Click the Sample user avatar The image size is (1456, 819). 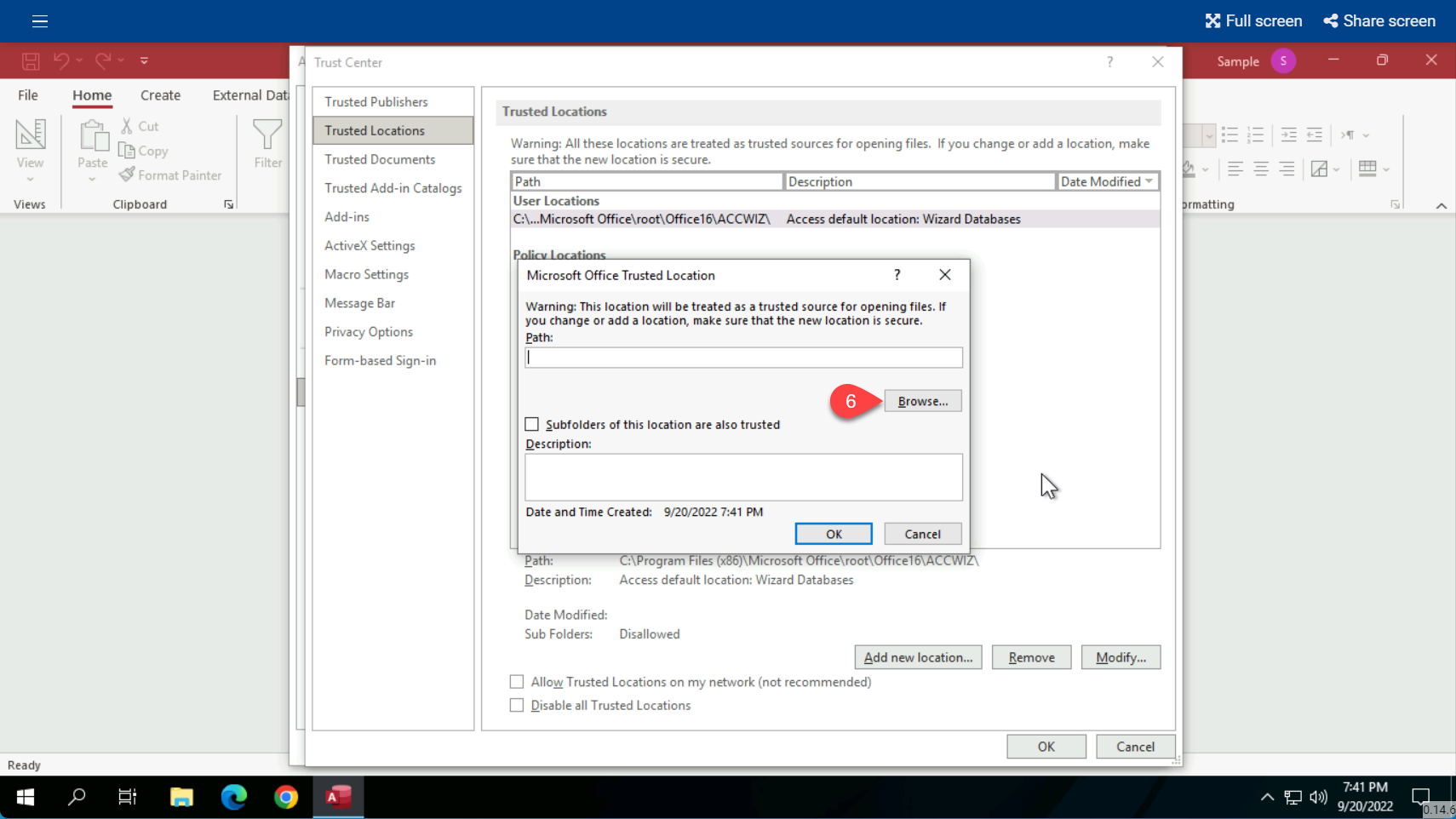1283,61
